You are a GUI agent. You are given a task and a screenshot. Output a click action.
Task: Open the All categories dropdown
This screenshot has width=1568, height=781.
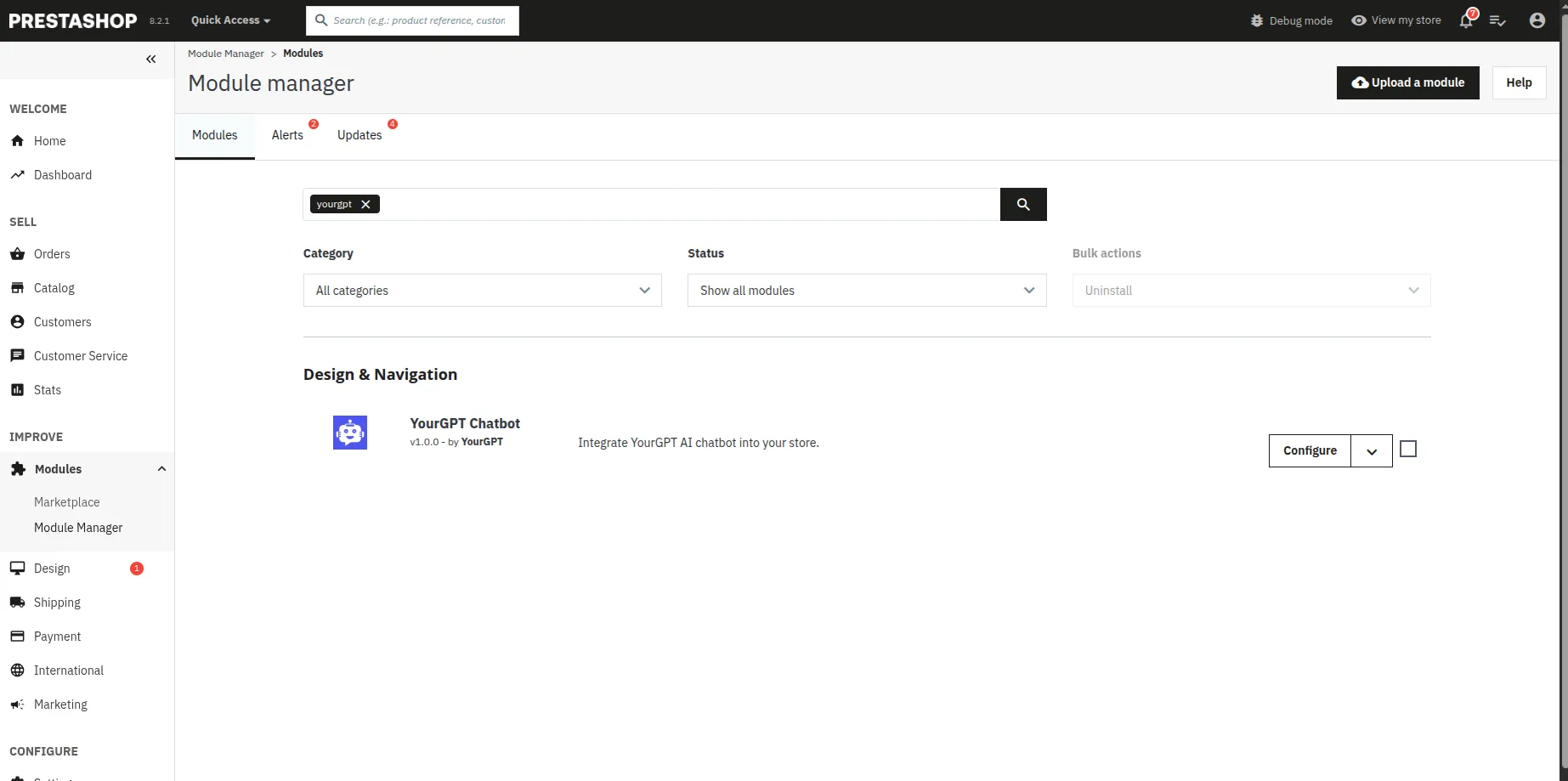pos(482,290)
